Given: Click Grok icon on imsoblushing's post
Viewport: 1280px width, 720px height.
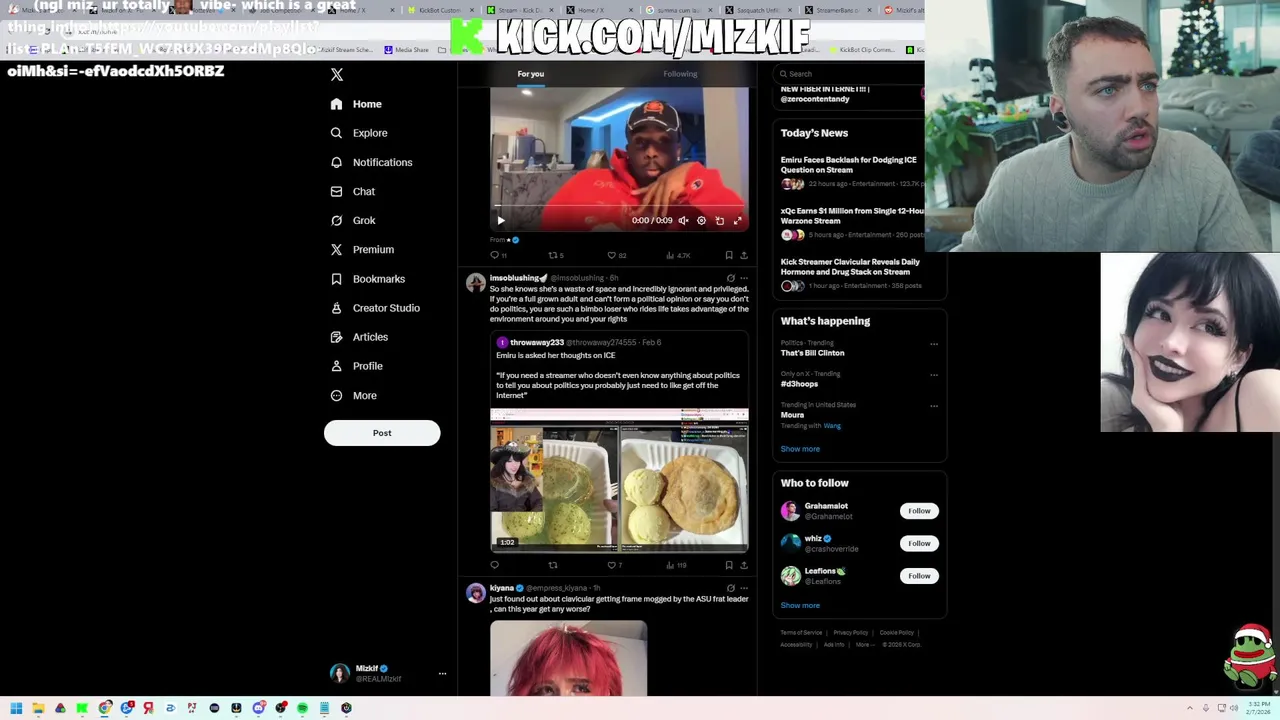Looking at the screenshot, I should pos(731,278).
